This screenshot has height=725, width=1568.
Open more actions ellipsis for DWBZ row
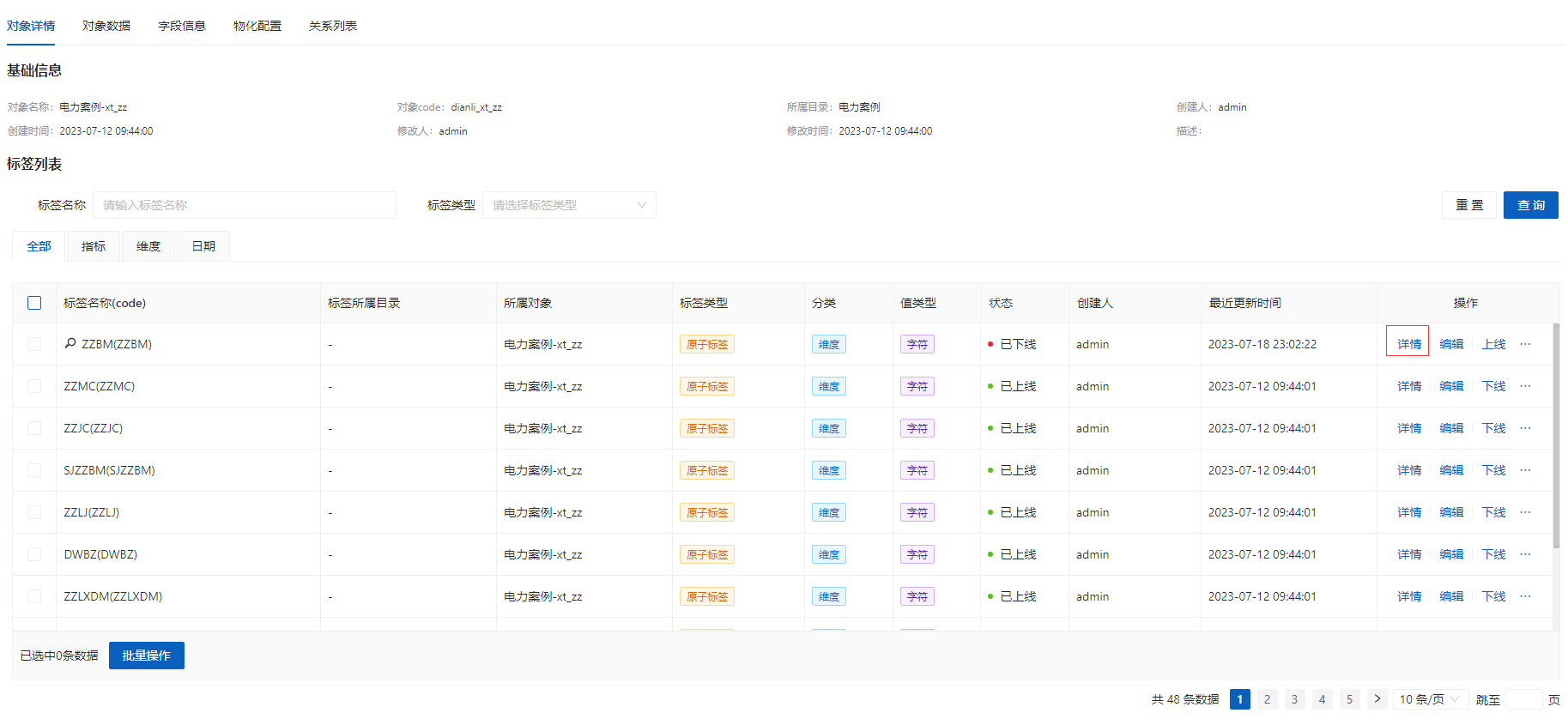point(1525,554)
